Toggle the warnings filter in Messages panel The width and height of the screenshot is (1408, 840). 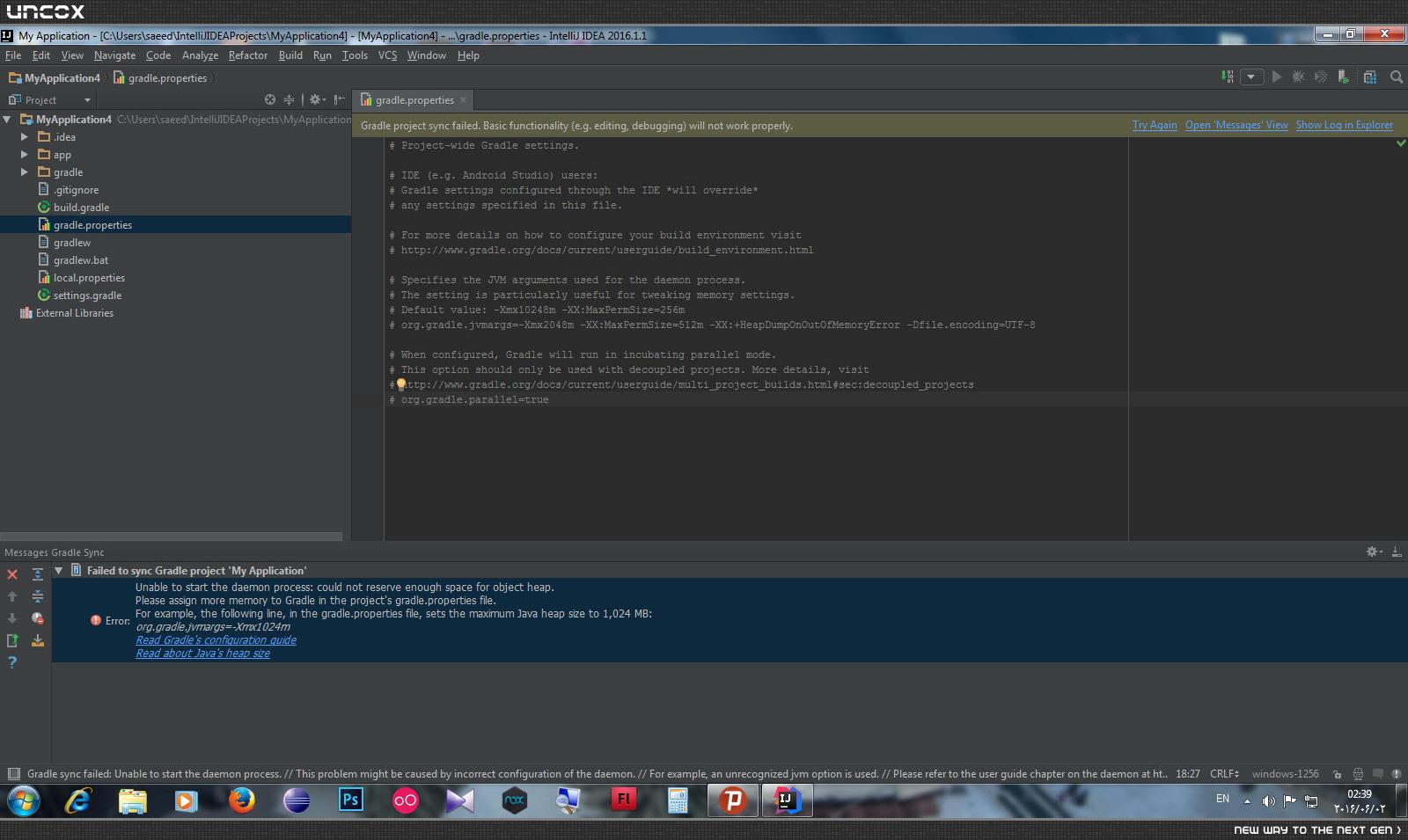click(38, 618)
